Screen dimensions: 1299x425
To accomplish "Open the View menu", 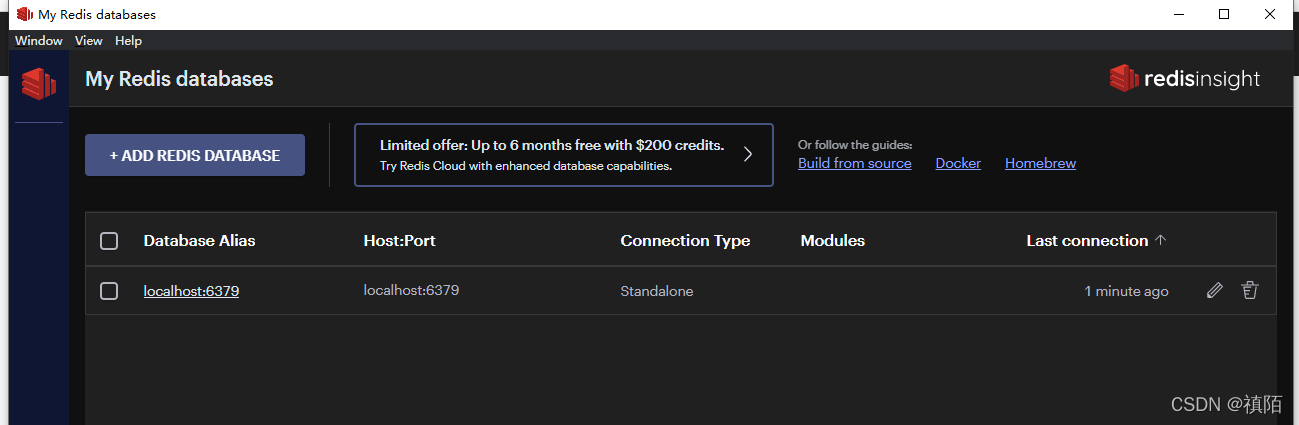I will (89, 41).
